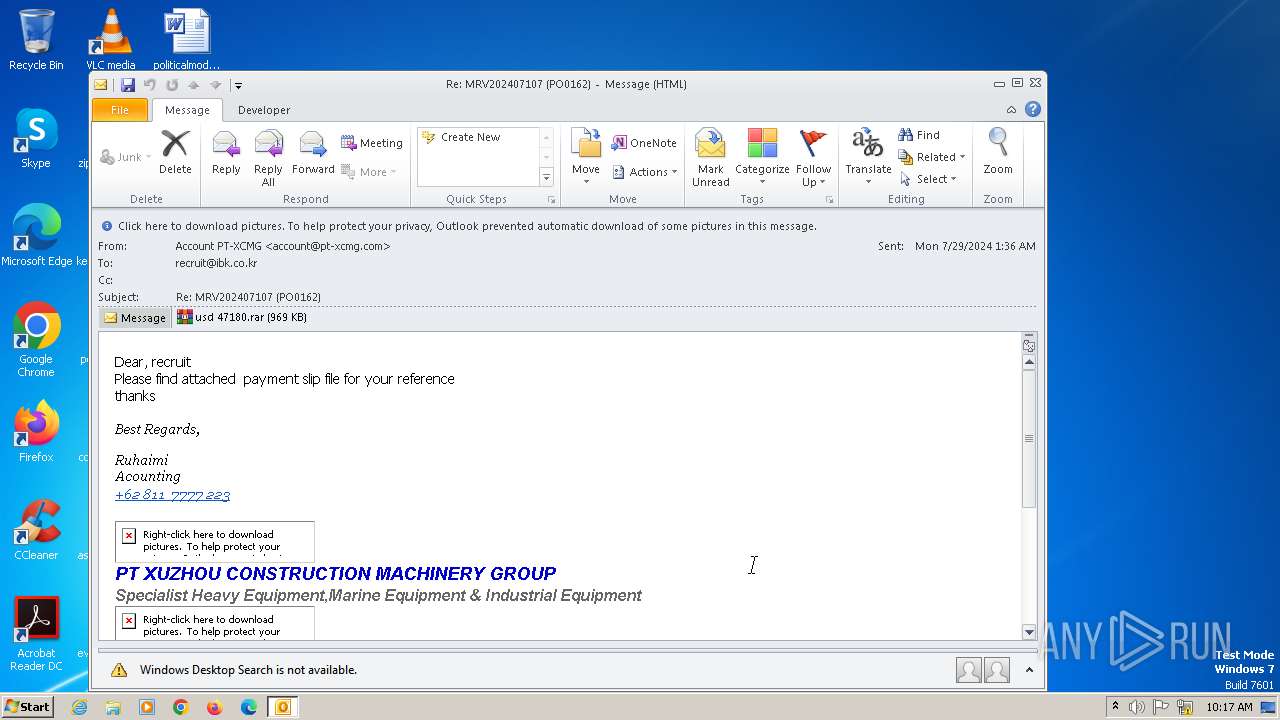This screenshot has width=1280, height=720.
Task: Open the Recycle Bin desktop icon
Action: 36,40
